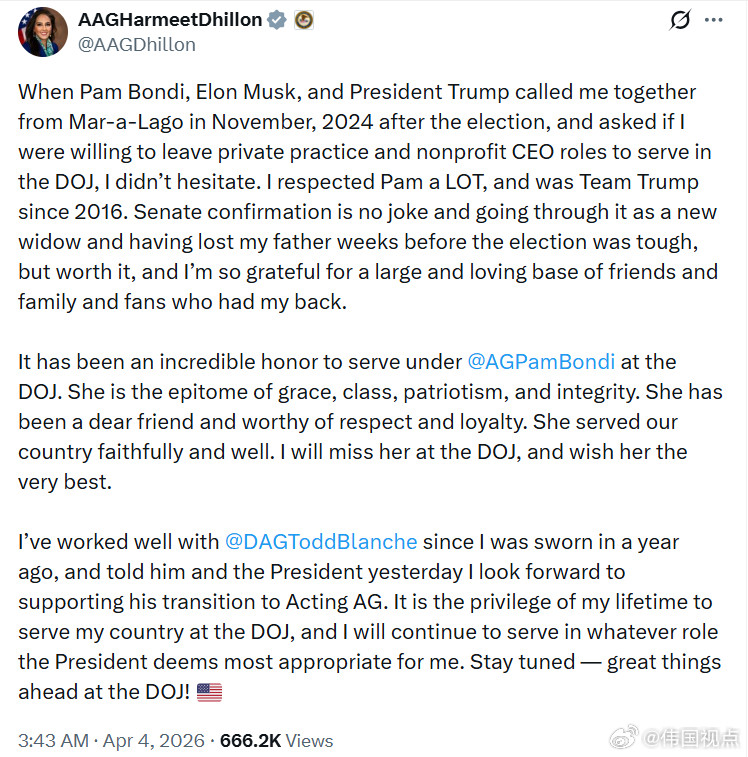This screenshot has height=757, width=748.
Task: Click the government affiliation seal badge
Action: [x=301, y=20]
